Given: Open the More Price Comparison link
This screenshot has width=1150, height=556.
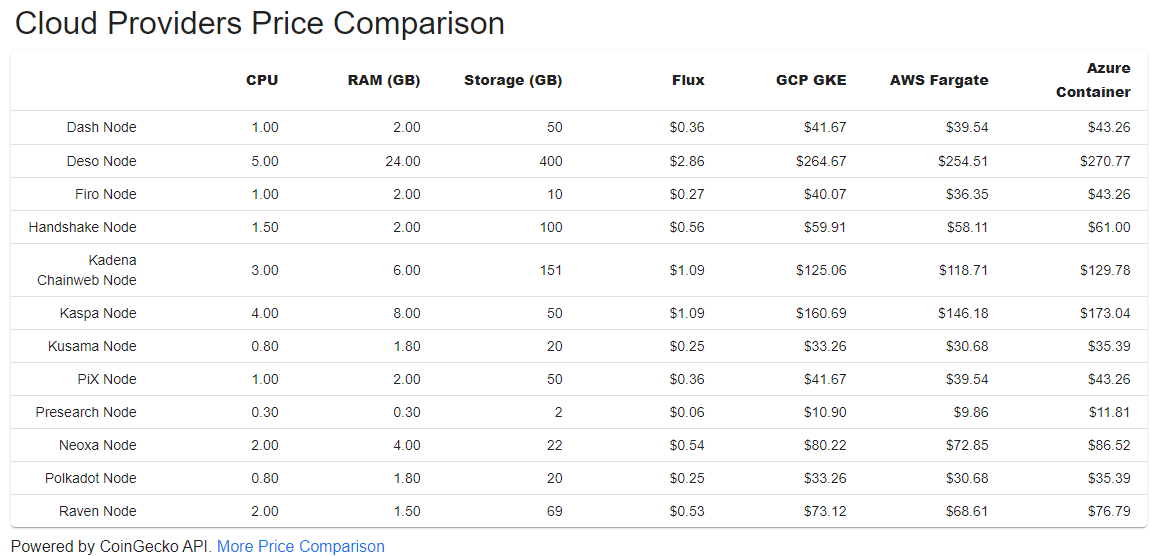Looking at the screenshot, I should [x=301, y=546].
